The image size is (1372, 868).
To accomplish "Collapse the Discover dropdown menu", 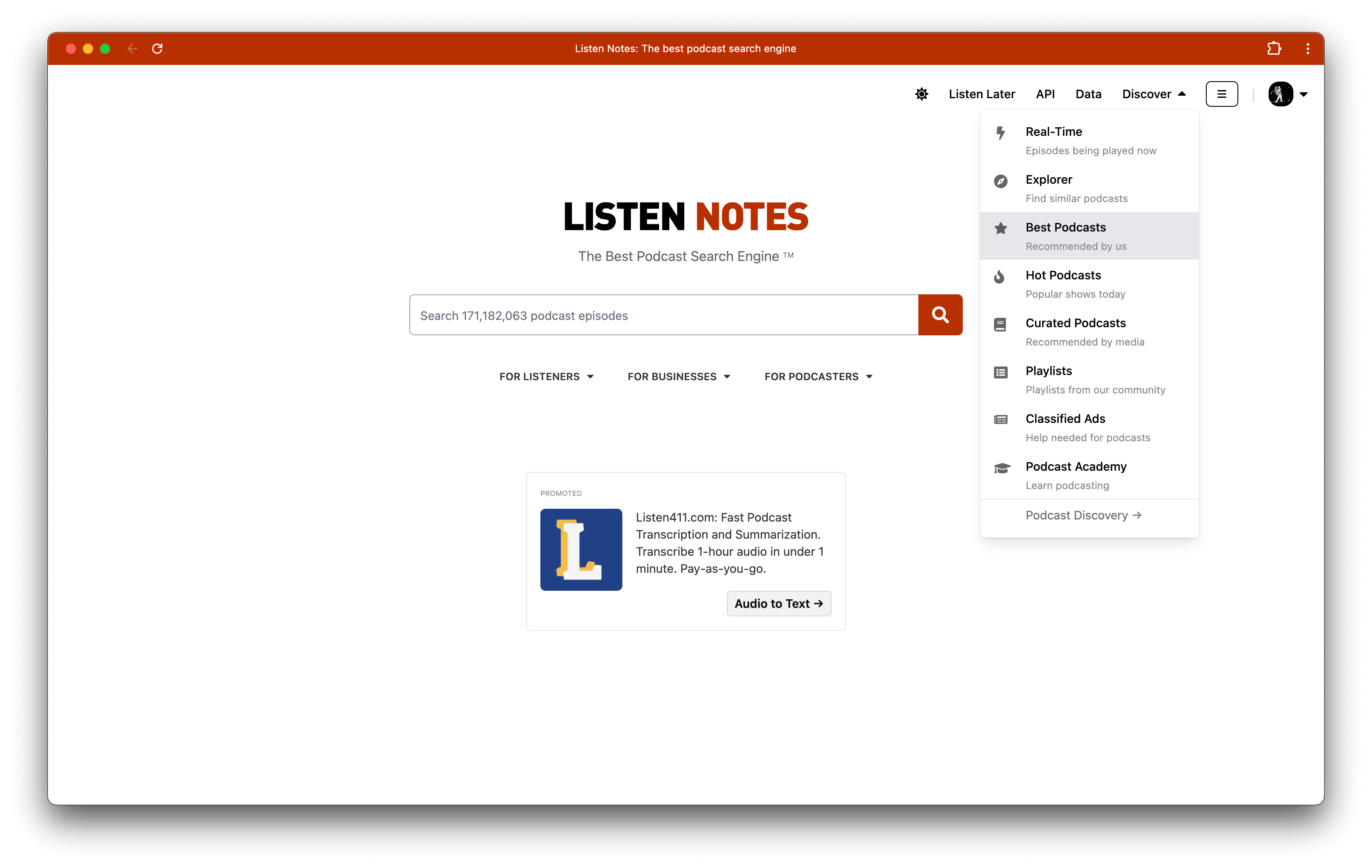I will point(1154,94).
